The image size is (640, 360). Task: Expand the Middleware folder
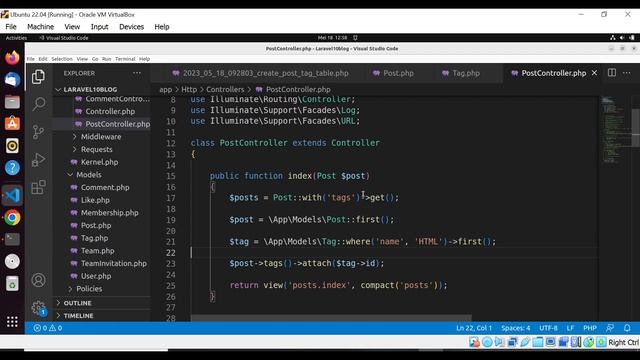pyautogui.click(x=102, y=137)
